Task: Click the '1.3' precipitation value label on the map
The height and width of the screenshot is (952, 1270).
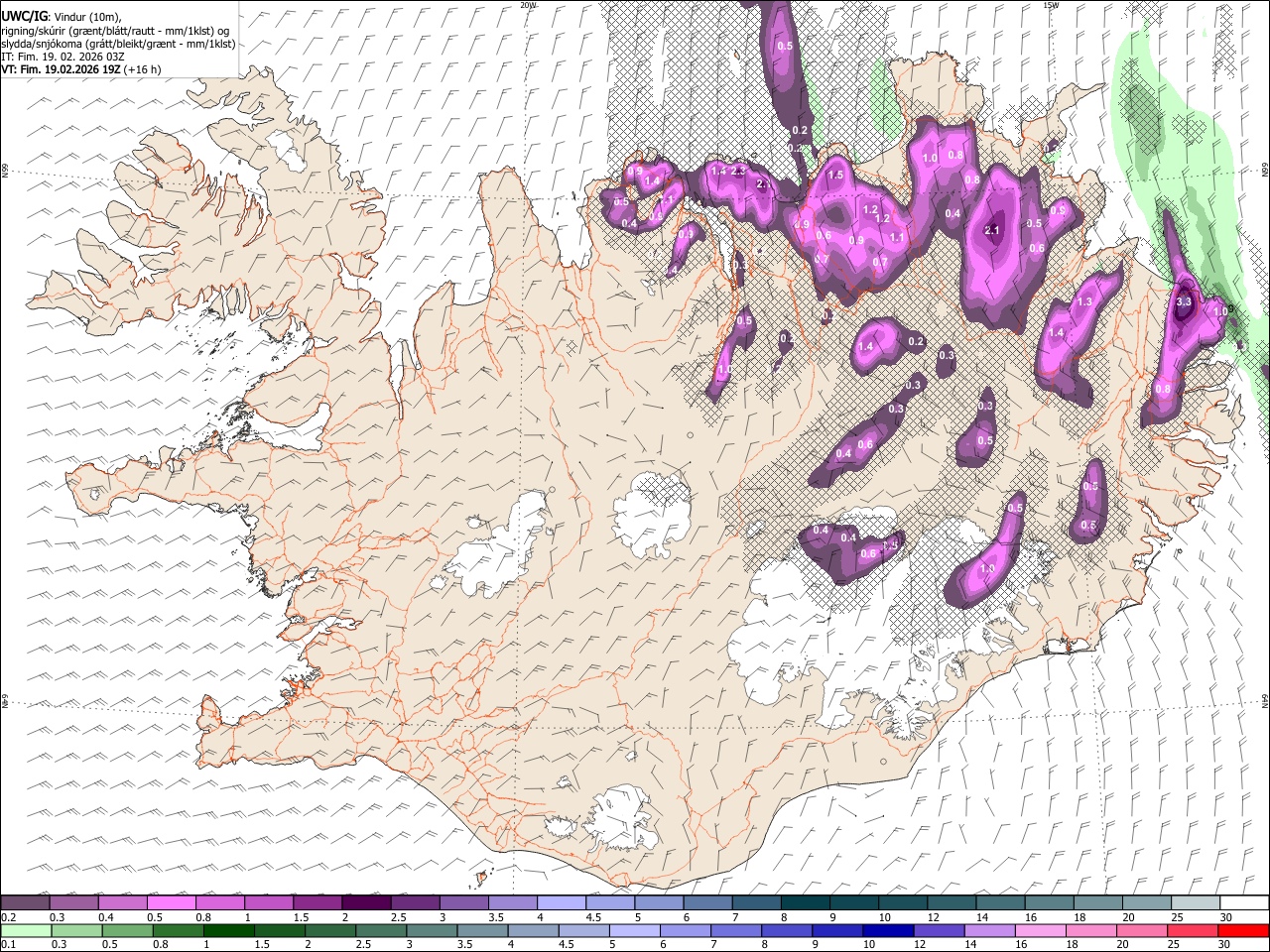Action: tap(1083, 301)
